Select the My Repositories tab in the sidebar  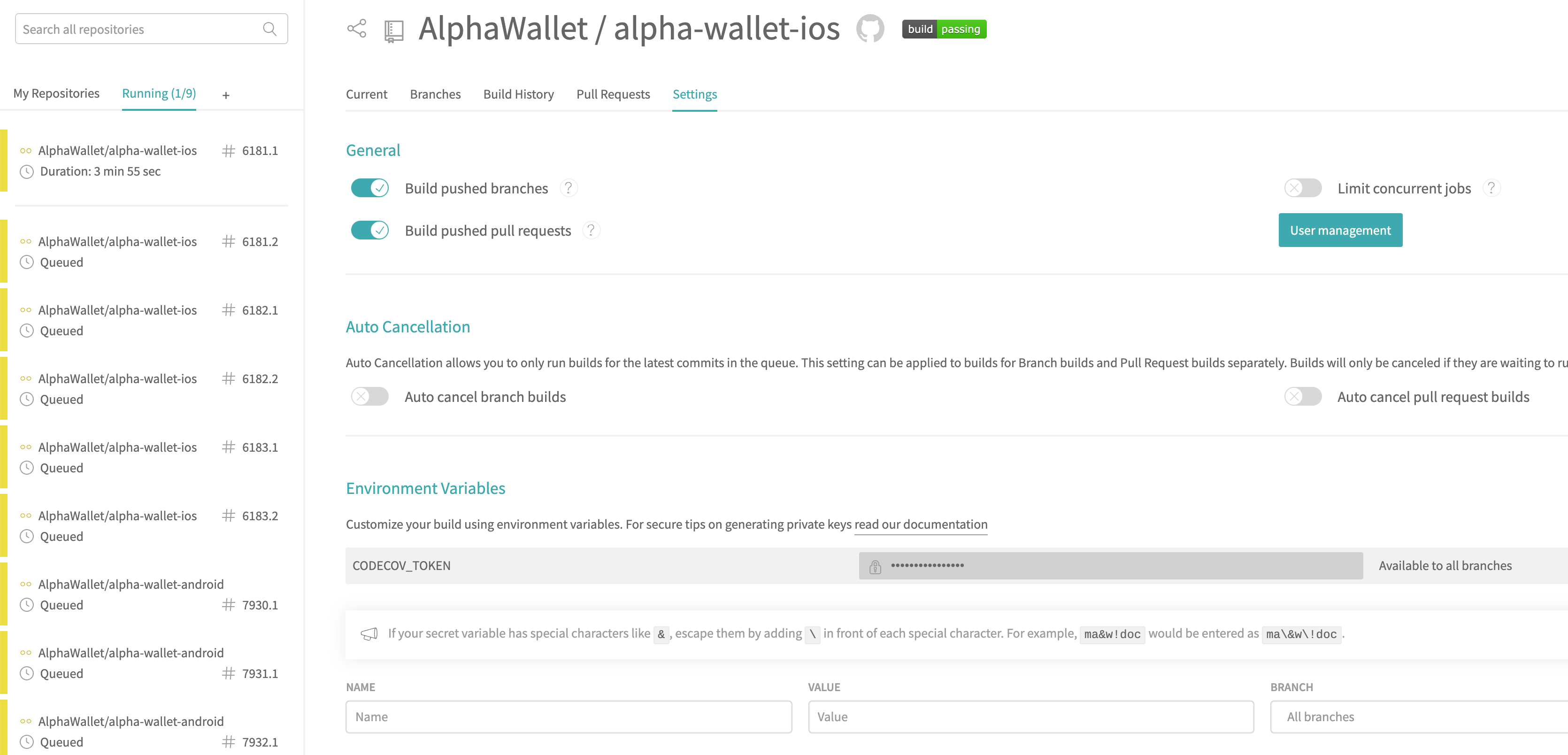click(56, 93)
